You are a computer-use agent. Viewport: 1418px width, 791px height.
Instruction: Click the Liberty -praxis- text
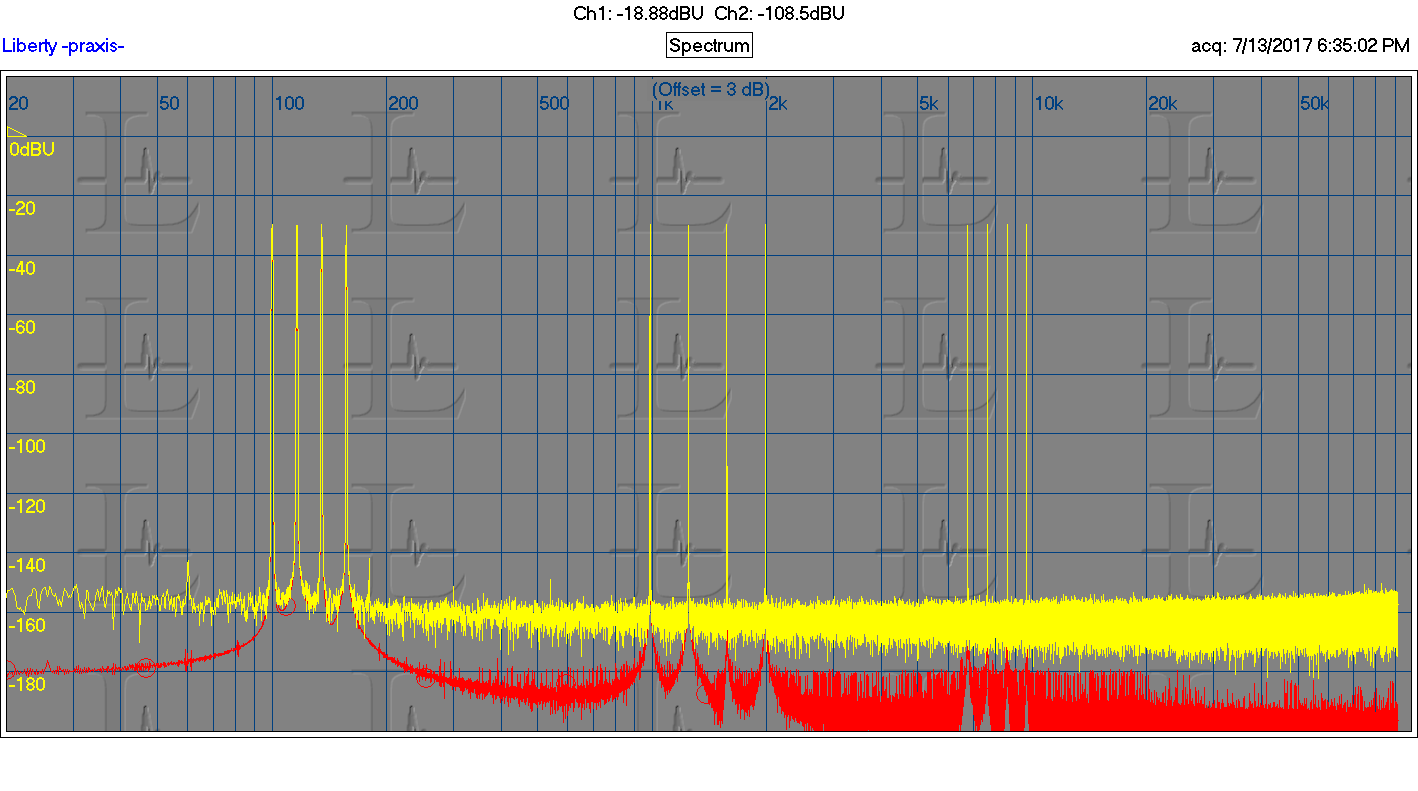[x=63, y=46]
